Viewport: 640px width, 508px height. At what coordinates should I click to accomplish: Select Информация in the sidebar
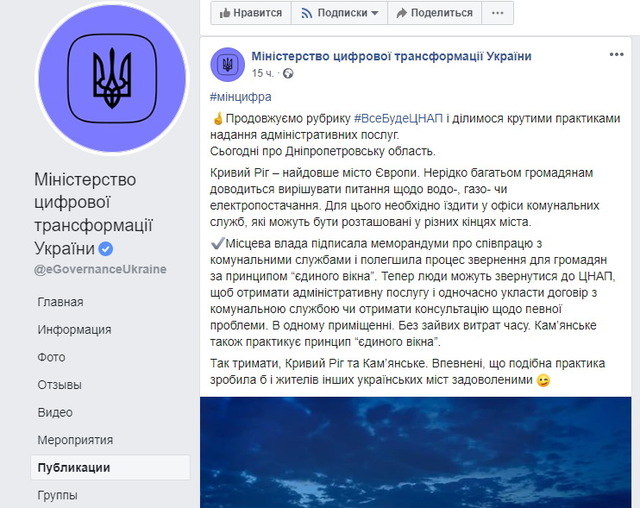[74, 330]
